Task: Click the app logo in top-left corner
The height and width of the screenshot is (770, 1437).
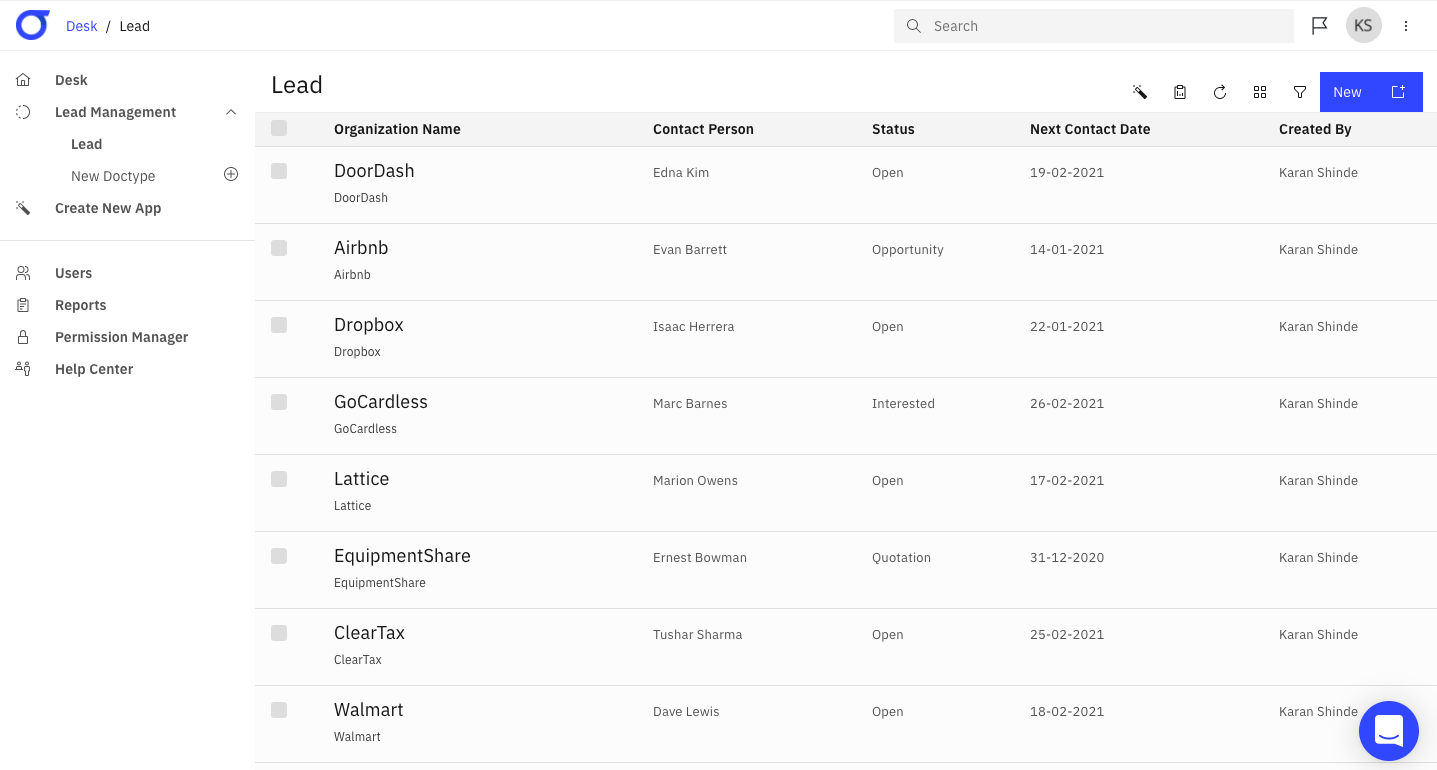Action: coord(32,25)
